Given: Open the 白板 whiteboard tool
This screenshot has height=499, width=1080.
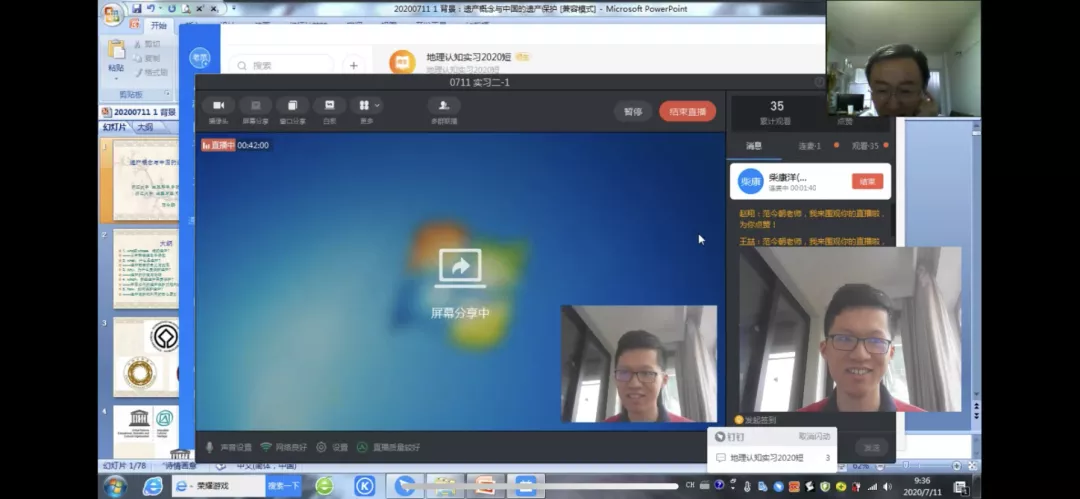Looking at the screenshot, I should click(x=329, y=107).
